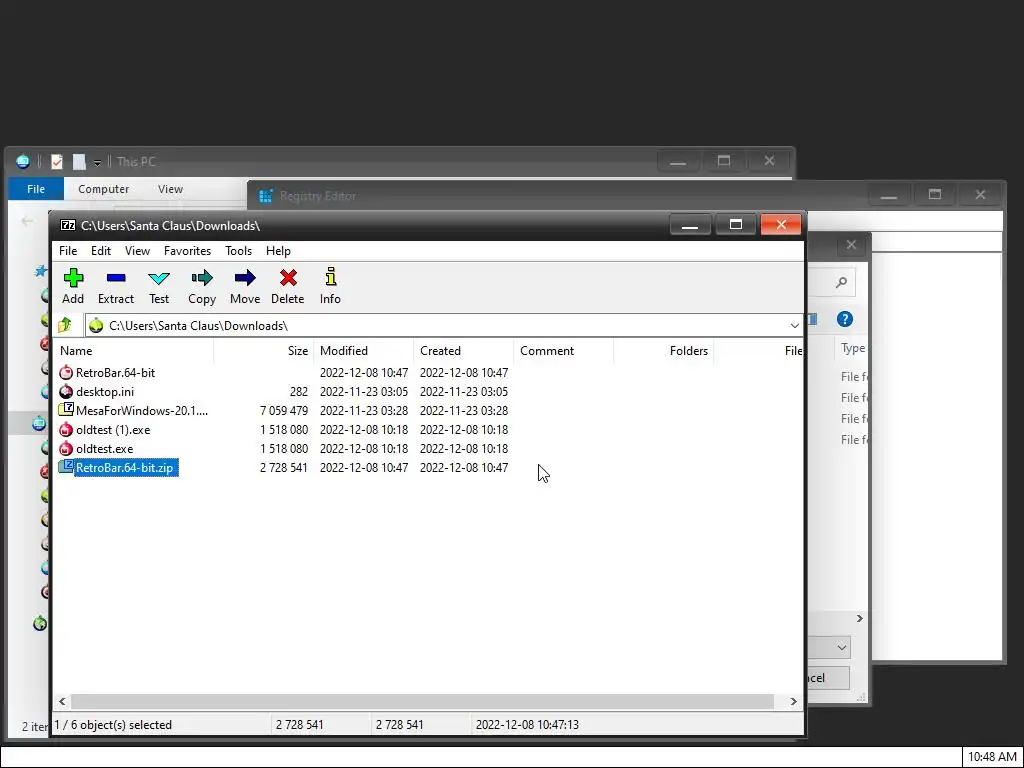The height and width of the screenshot is (768, 1024).
Task: Click the Add toolbar icon
Action: click(x=73, y=278)
